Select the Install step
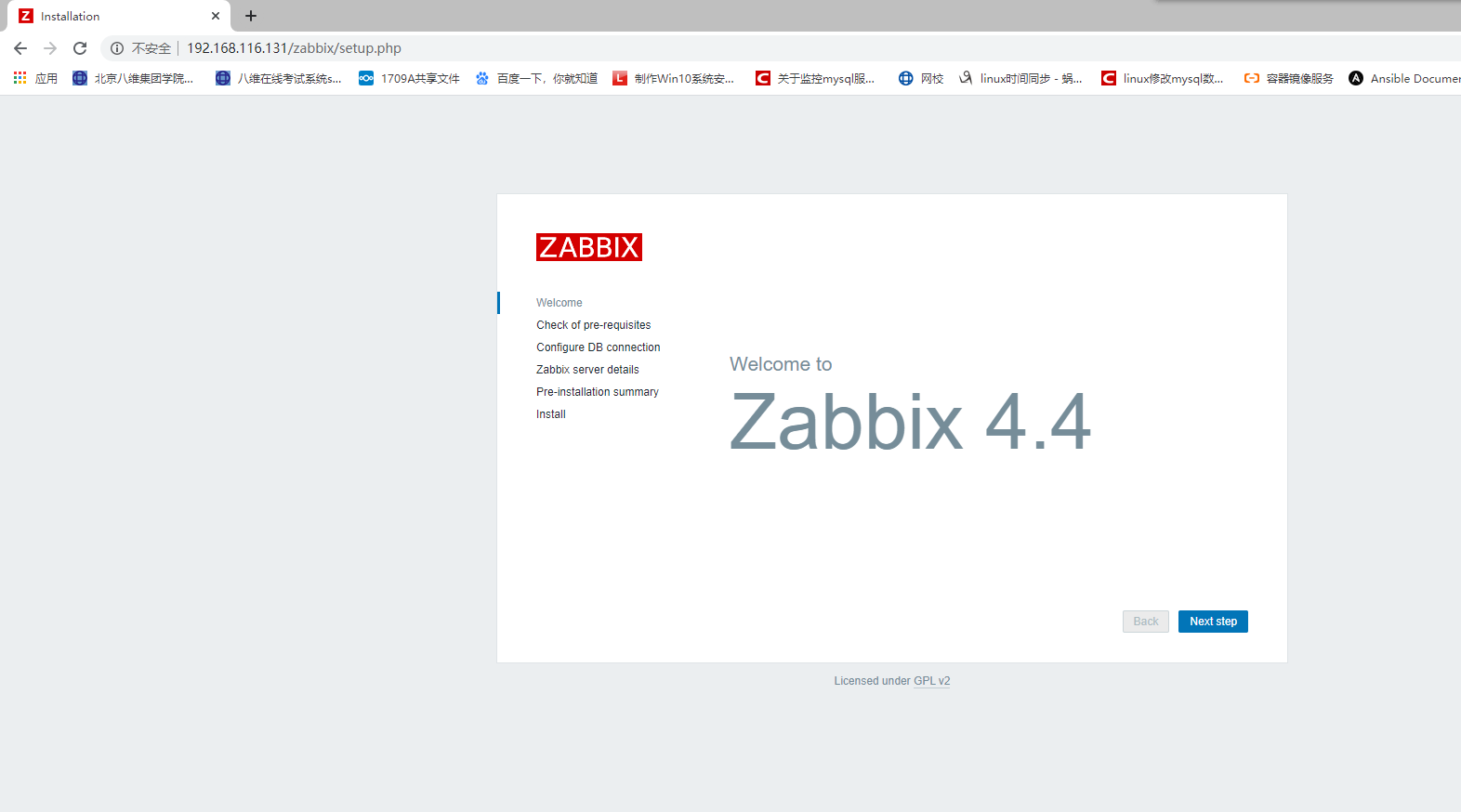This screenshot has width=1461, height=812. pyautogui.click(x=551, y=414)
